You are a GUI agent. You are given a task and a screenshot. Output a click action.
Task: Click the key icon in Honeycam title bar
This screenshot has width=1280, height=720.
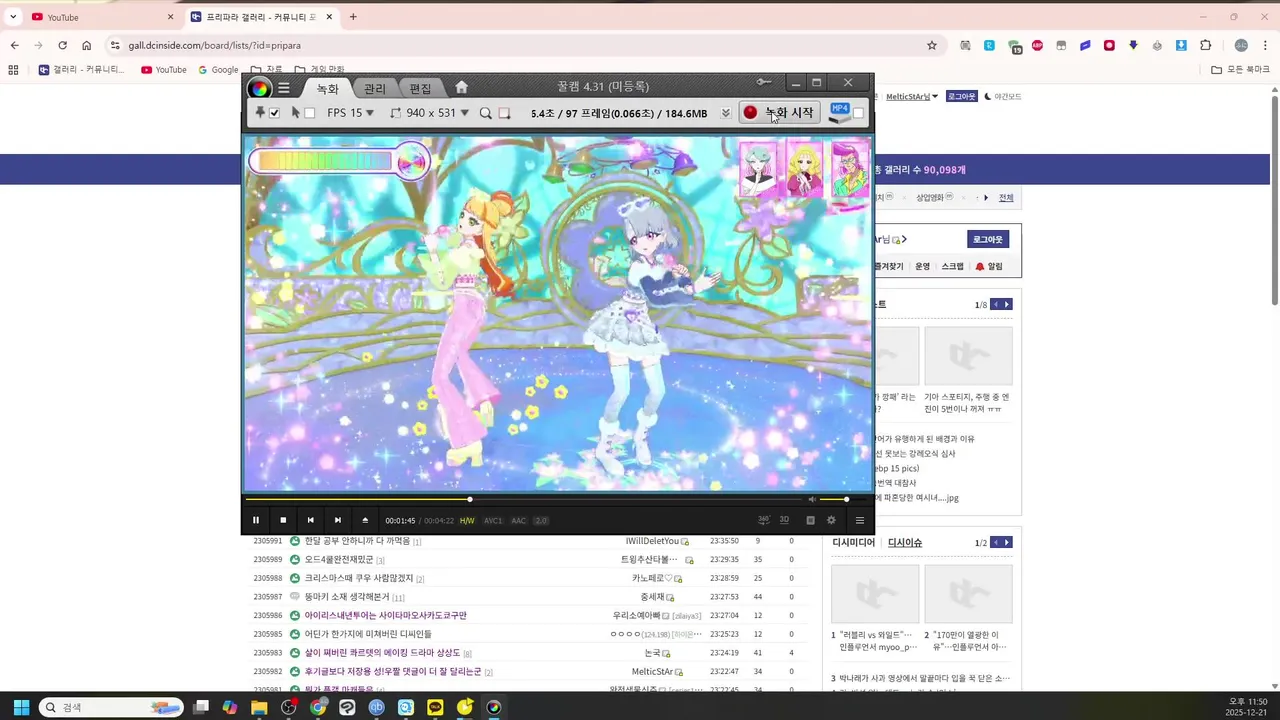[764, 82]
